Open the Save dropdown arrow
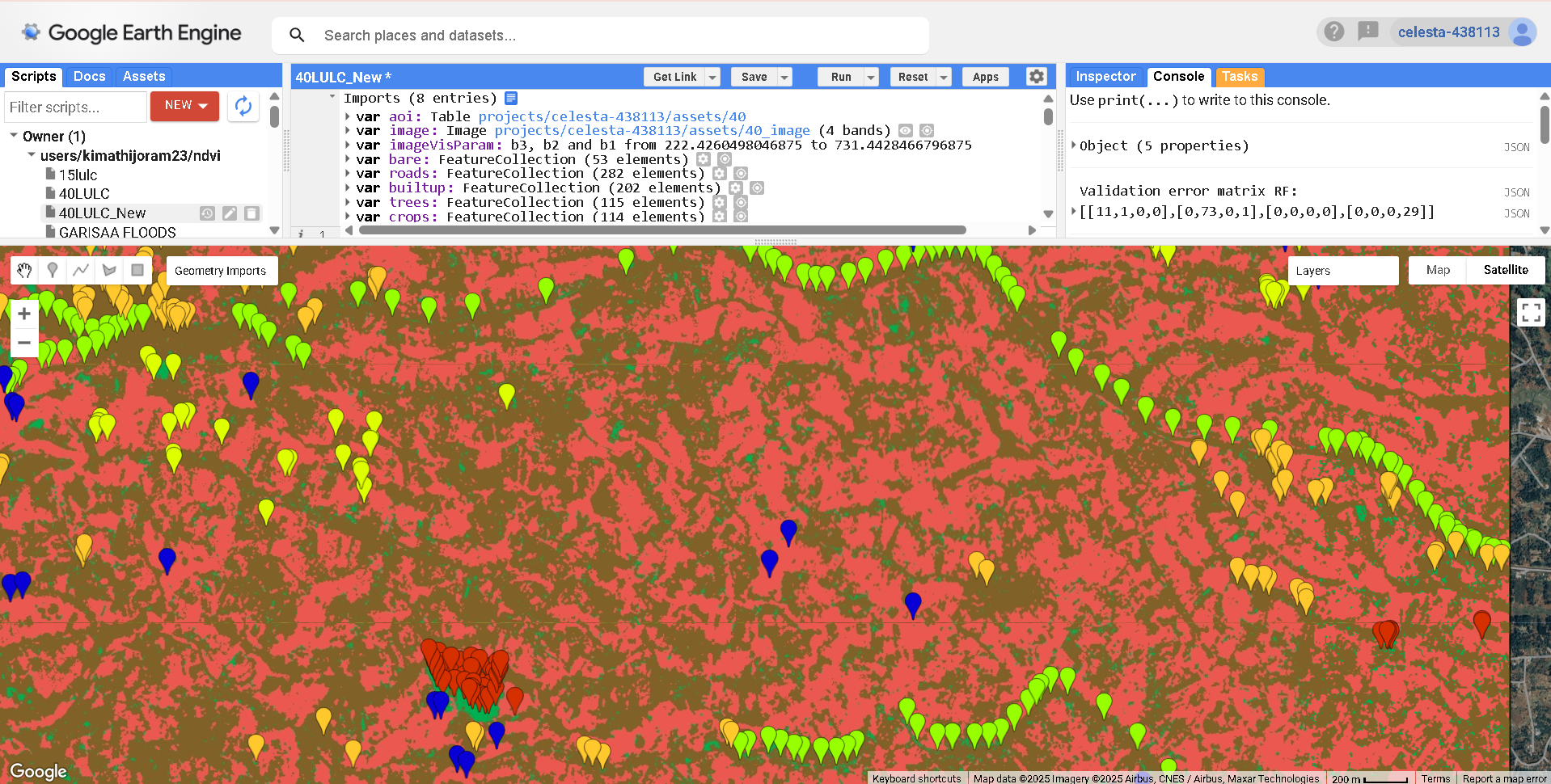1551x784 pixels. pyautogui.click(x=784, y=77)
